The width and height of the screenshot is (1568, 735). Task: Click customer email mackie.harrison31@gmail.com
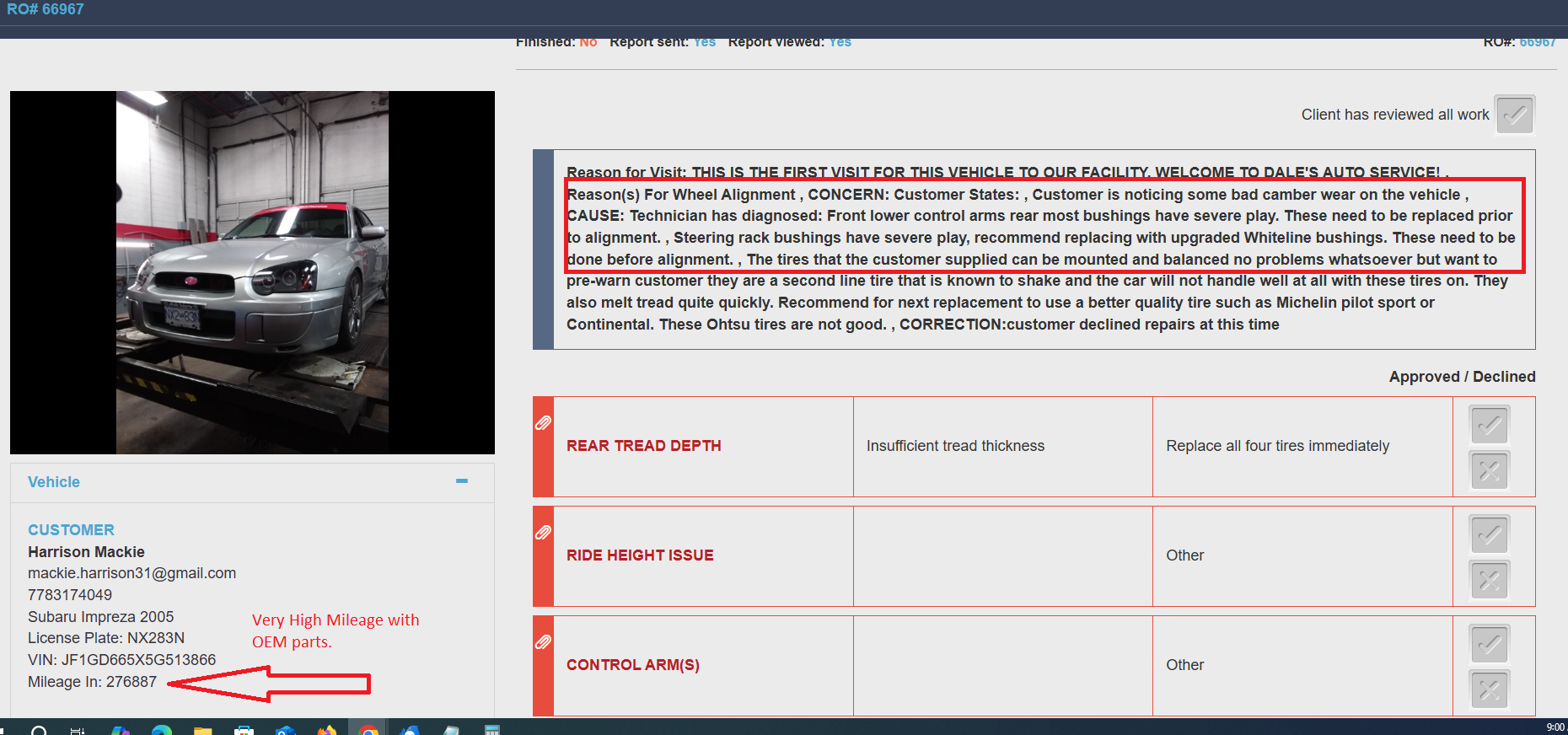tap(132, 573)
